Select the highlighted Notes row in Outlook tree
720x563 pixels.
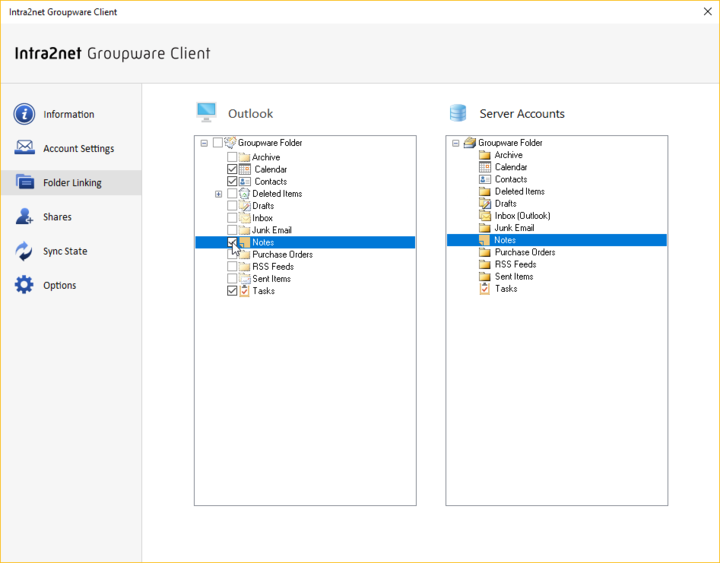click(x=305, y=242)
